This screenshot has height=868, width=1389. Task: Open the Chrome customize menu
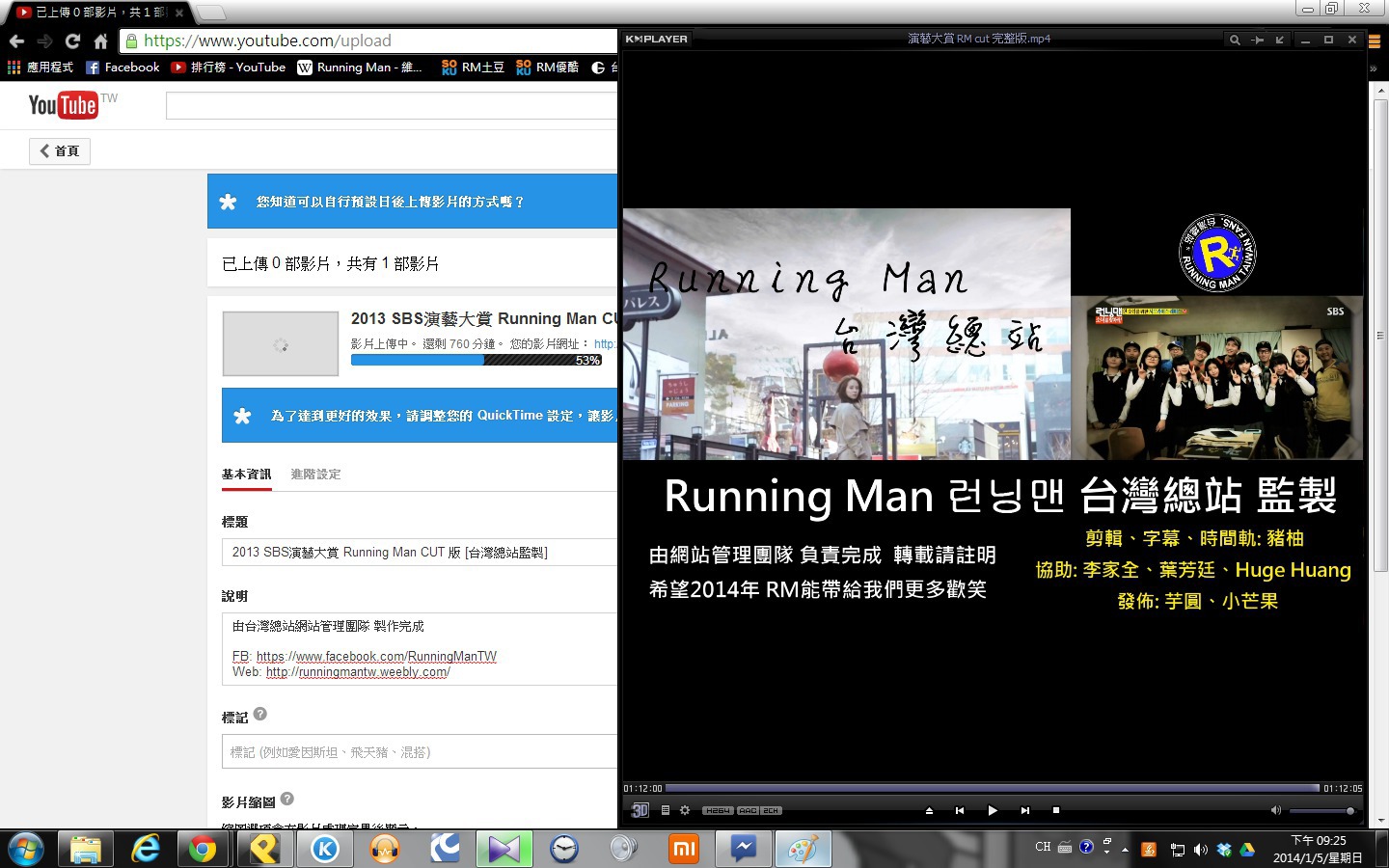(1375, 41)
